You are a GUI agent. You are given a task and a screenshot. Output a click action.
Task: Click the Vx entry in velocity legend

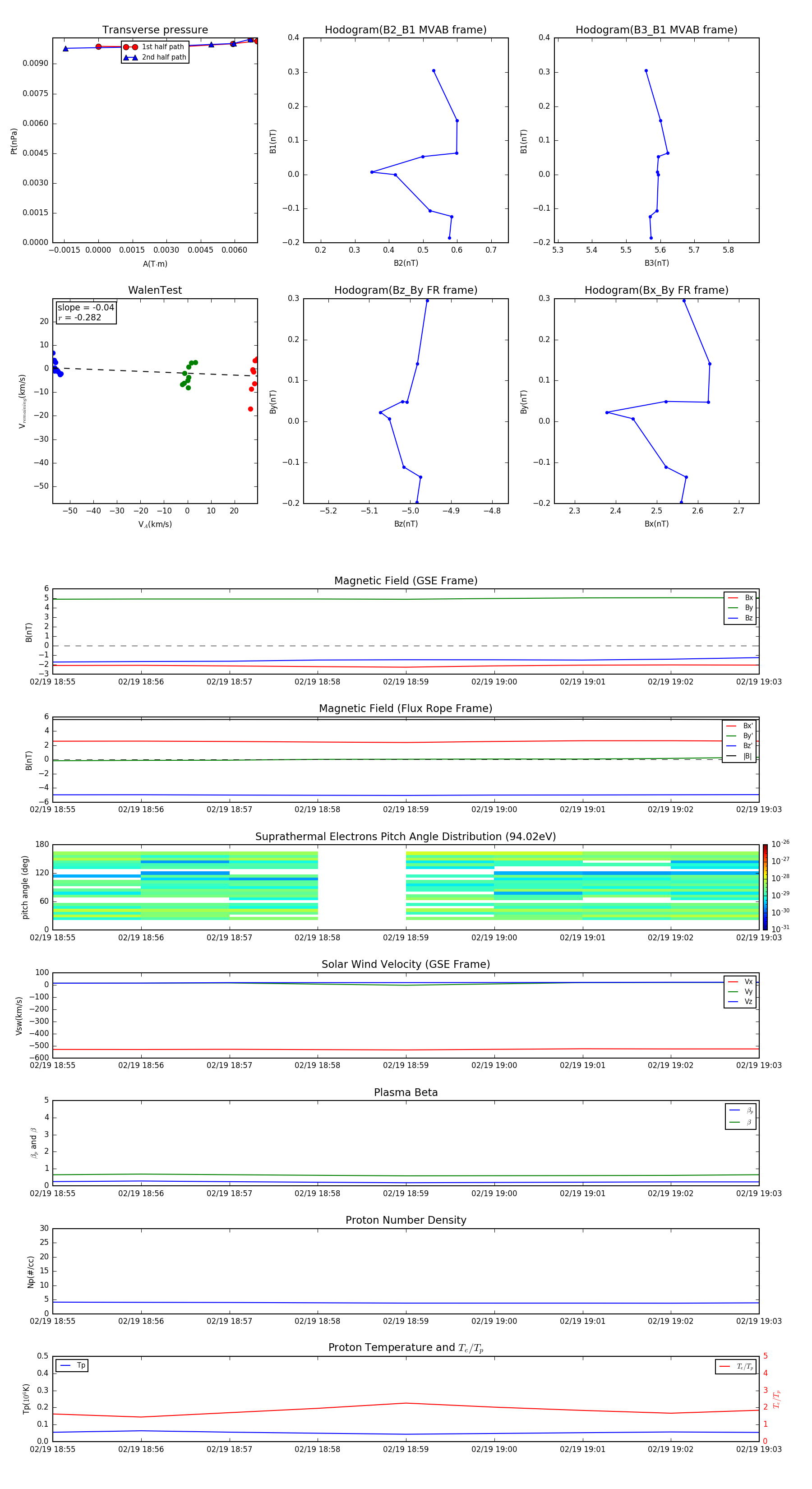pyautogui.click(x=741, y=981)
